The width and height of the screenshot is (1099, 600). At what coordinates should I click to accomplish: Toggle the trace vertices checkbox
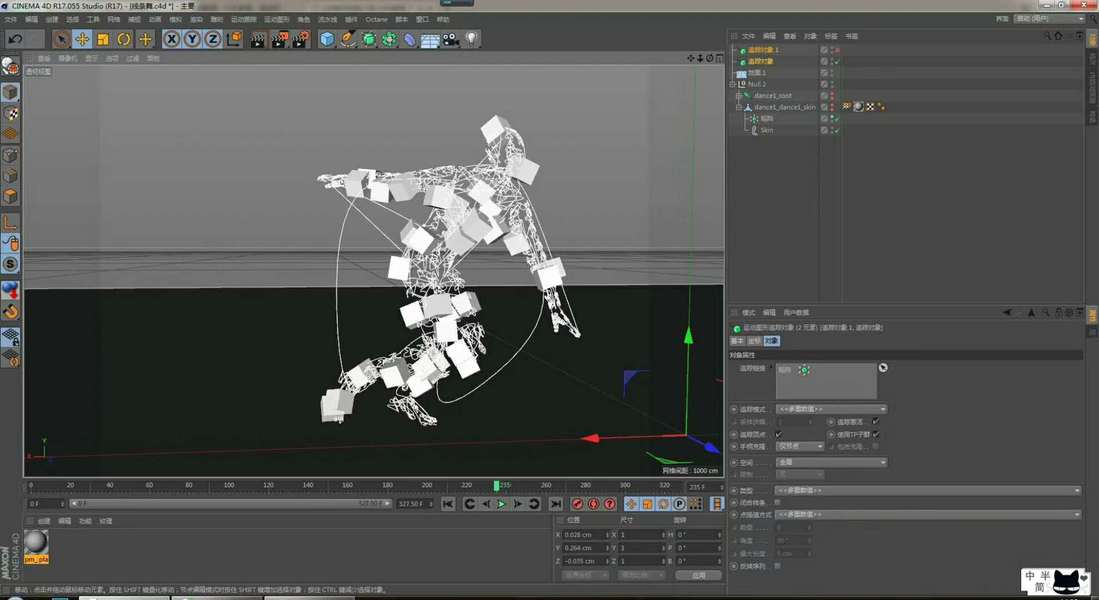[778, 435]
